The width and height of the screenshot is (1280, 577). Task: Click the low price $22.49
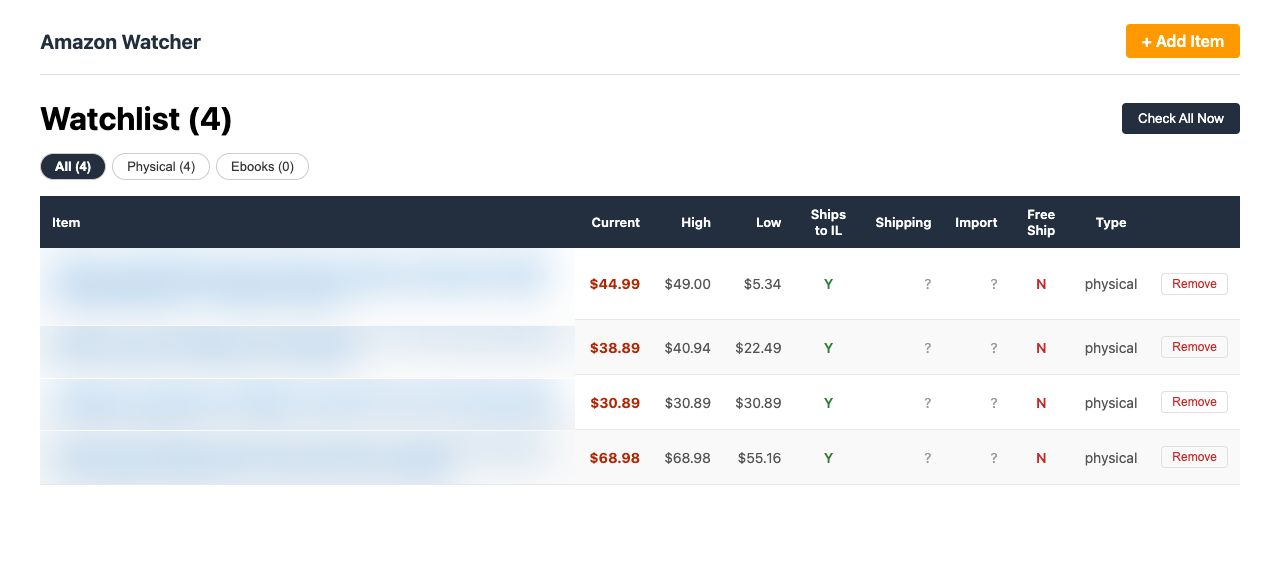click(x=758, y=348)
